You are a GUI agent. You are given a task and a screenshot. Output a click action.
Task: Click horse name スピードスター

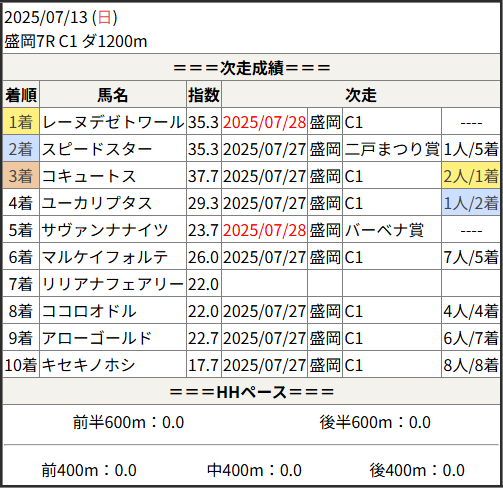(x=97, y=149)
